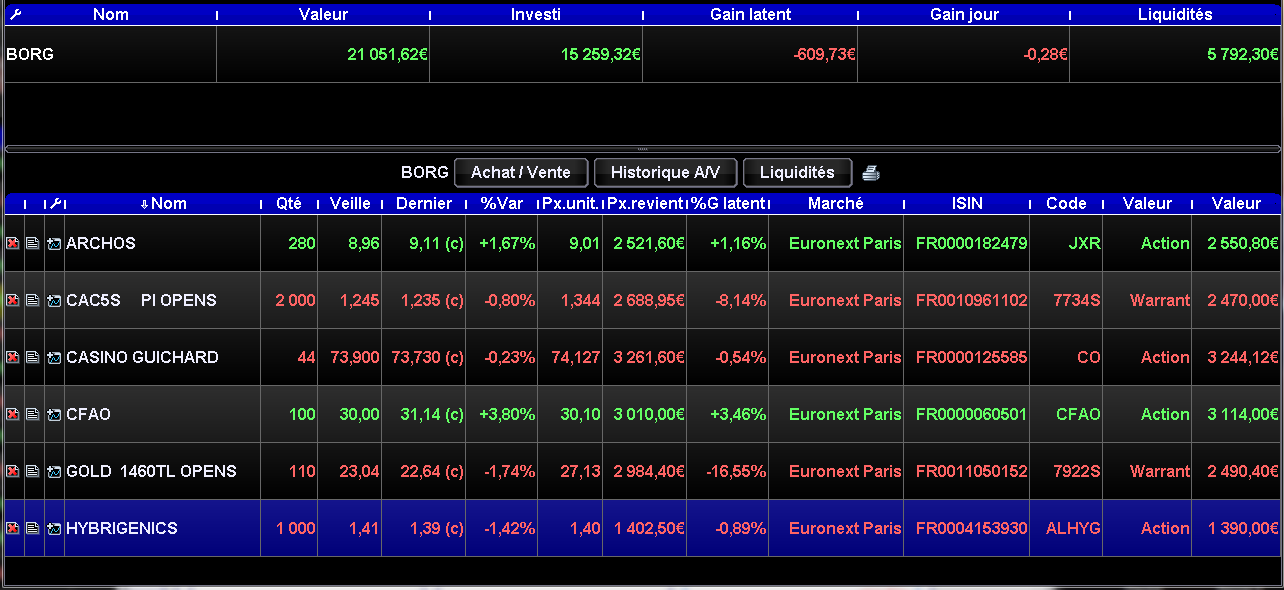The image size is (1284, 590).
Task: Select the CASINO GUICHARD position name
Action: click(x=142, y=357)
